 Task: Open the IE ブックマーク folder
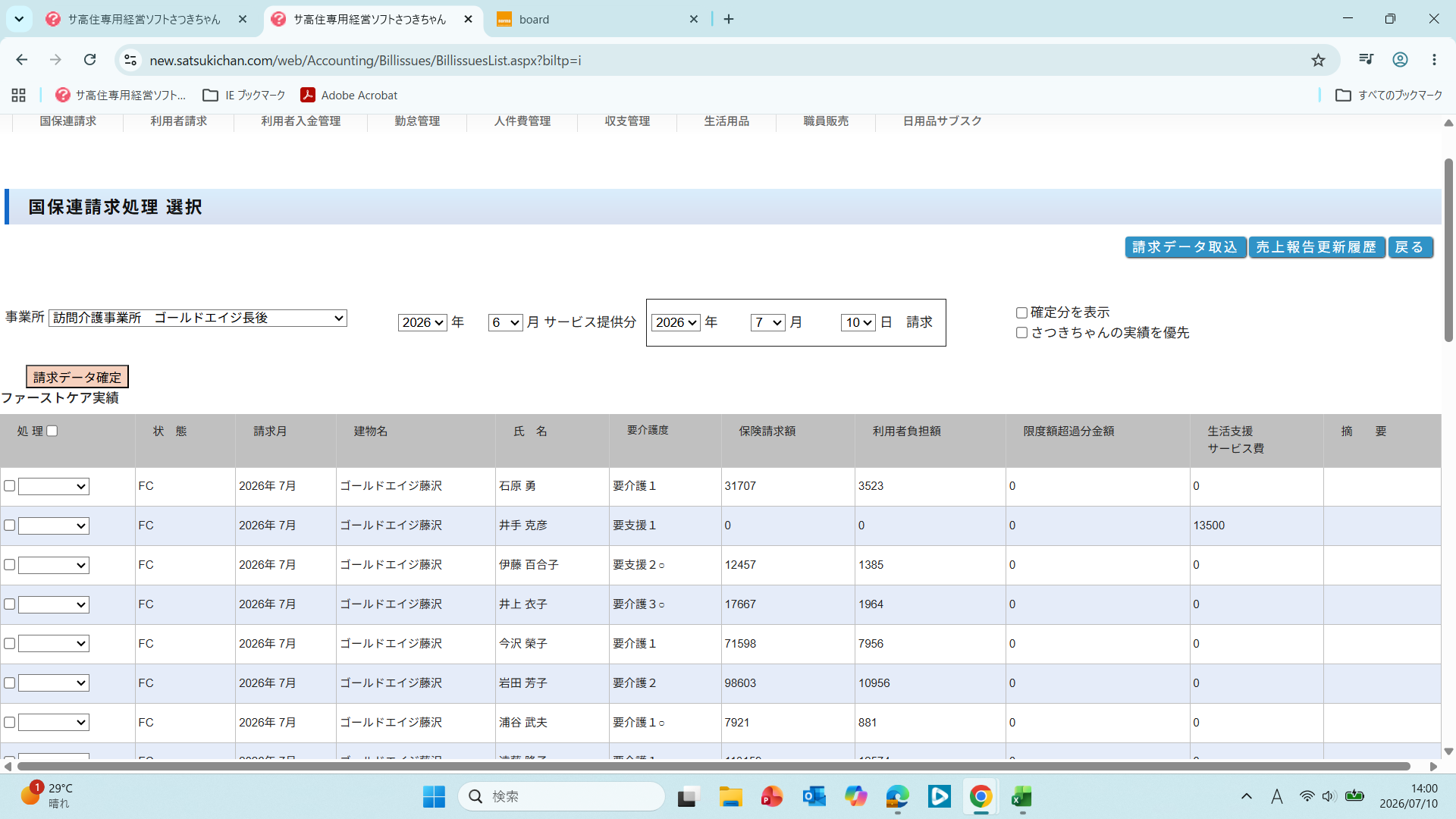pos(244,95)
